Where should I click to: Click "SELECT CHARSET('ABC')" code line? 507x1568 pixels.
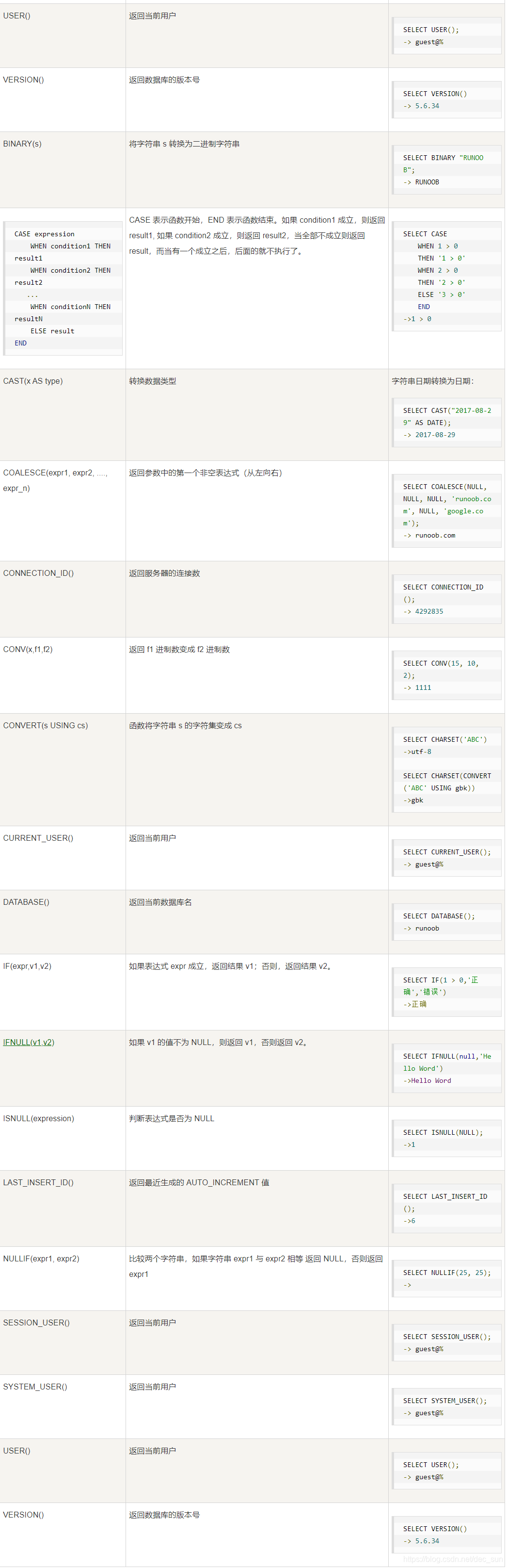tap(445, 739)
